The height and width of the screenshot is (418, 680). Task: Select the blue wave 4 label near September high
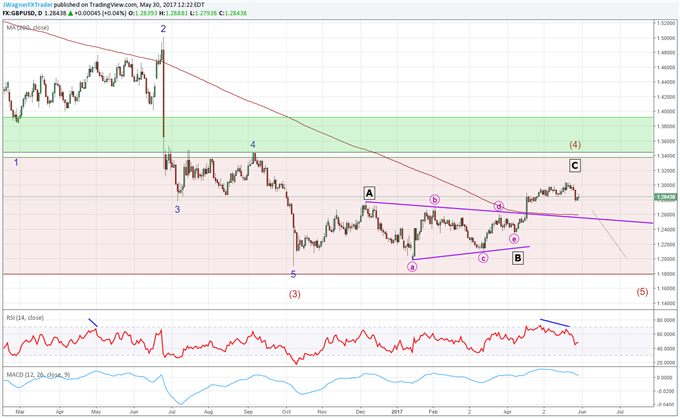point(253,144)
